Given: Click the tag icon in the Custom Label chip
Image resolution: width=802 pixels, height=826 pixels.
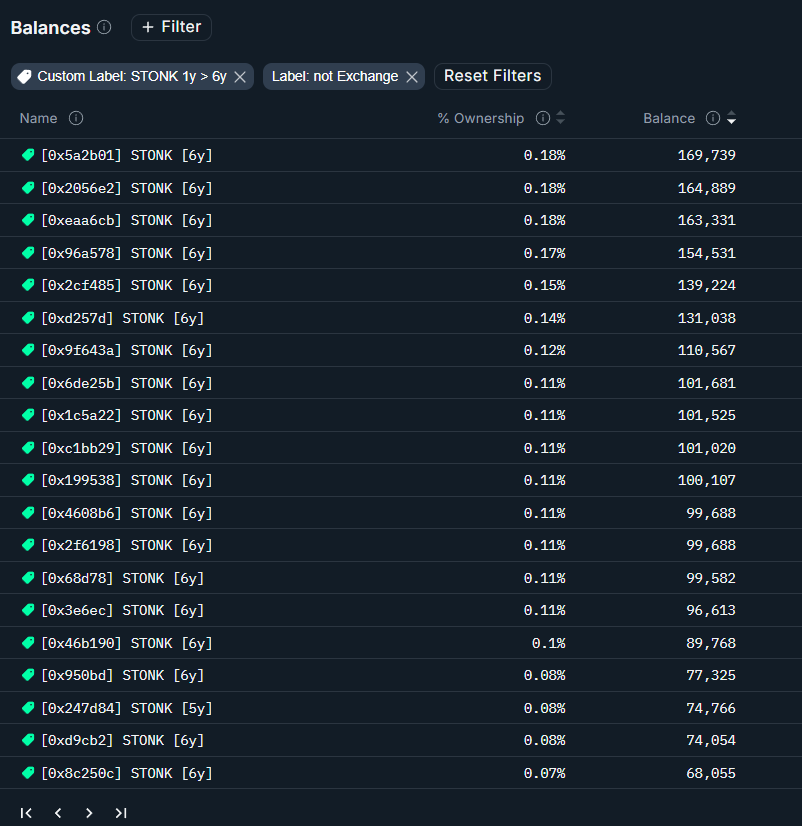Looking at the screenshot, I should pos(24,77).
